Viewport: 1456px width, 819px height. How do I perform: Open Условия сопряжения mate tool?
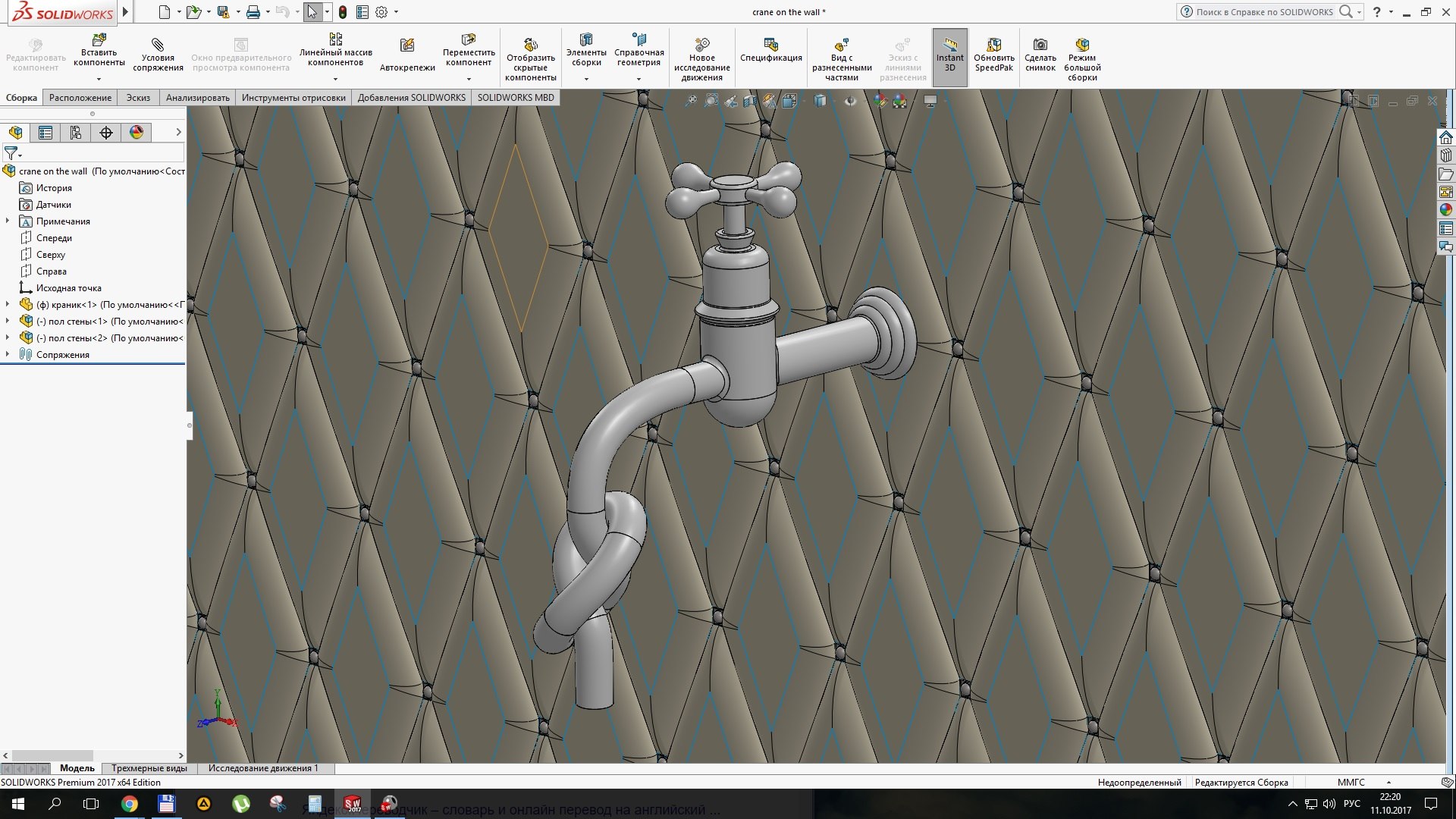point(158,55)
